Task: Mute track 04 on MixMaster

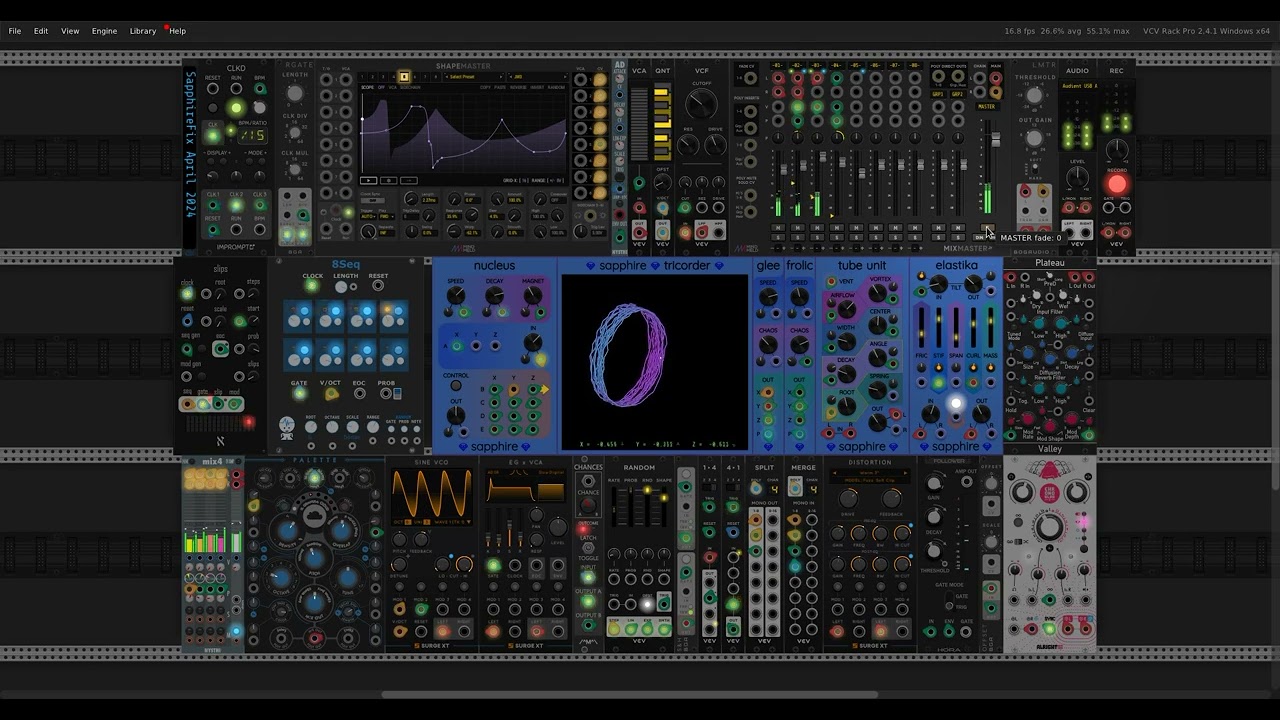Action: click(x=836, y=227)
